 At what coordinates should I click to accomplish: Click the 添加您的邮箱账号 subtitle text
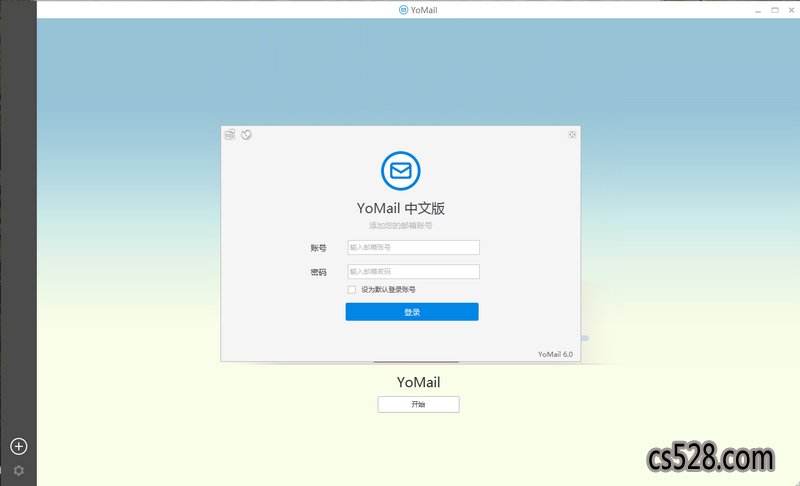401,225
